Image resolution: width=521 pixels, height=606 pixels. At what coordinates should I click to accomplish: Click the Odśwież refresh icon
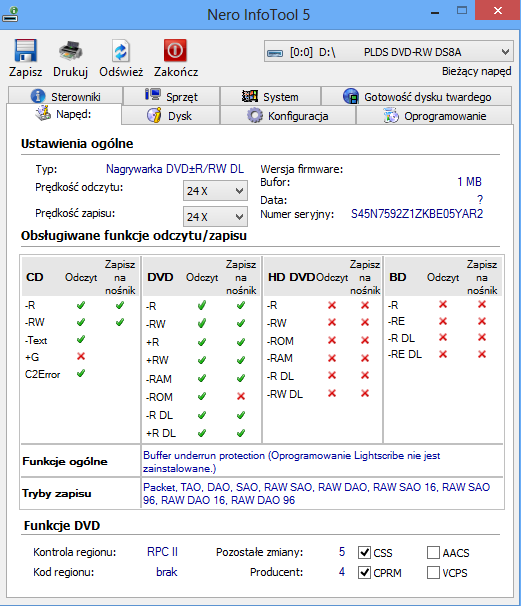[121, 51]
